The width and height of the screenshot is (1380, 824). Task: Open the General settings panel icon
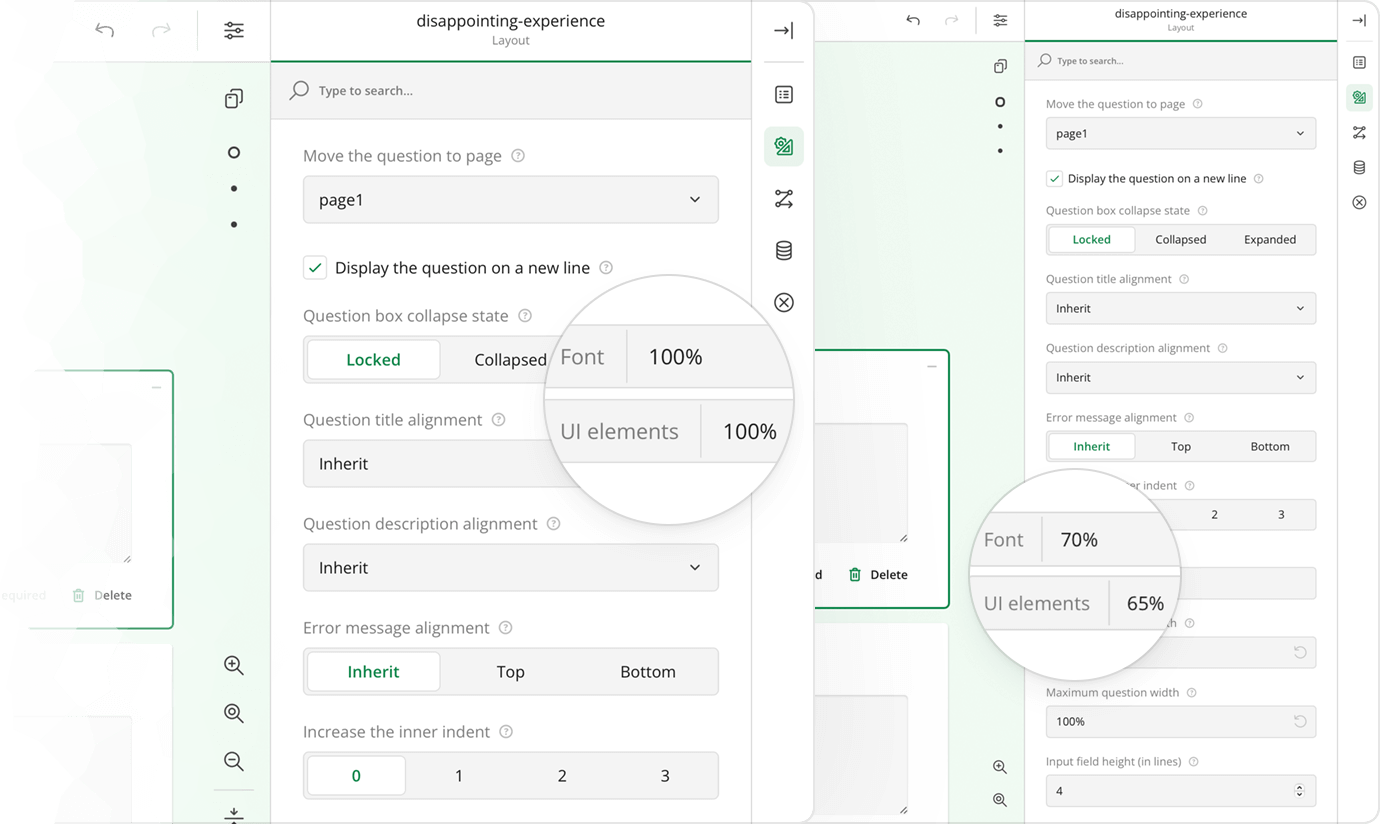pos(783,94)
